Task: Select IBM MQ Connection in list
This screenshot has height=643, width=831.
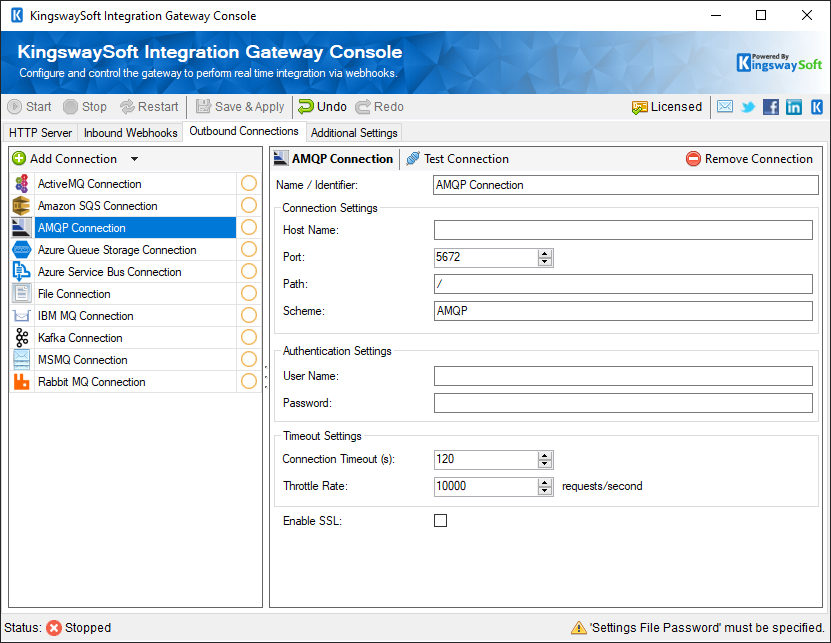Action: click(135, 316)
